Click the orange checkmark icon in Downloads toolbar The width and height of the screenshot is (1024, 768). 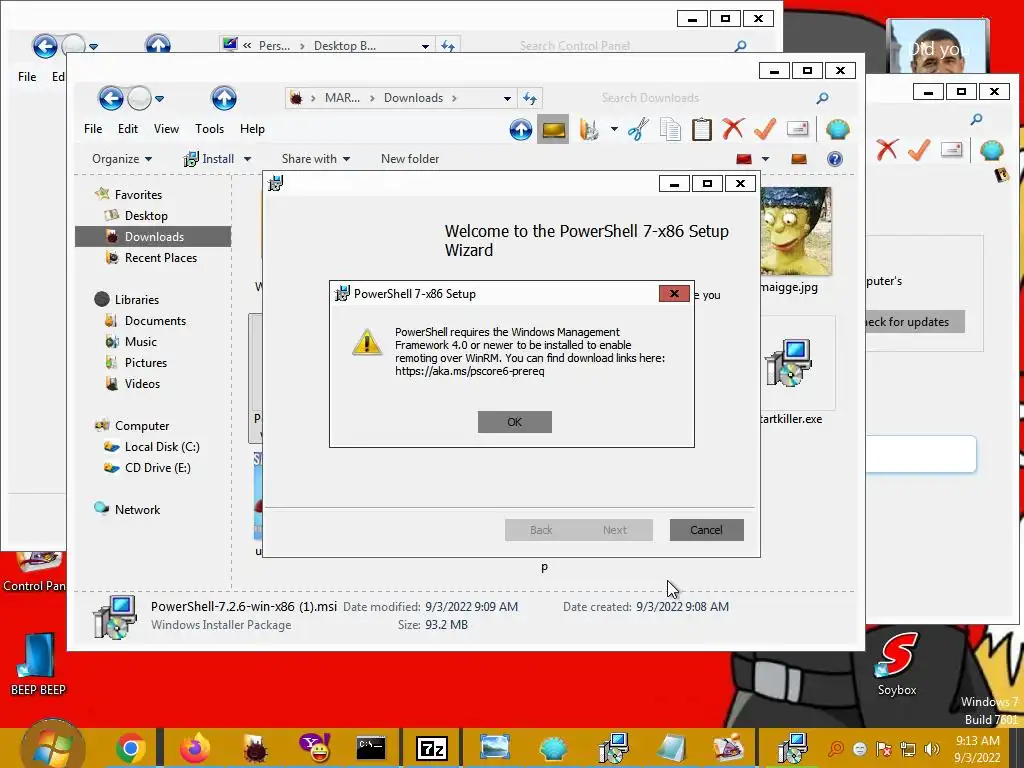[765, 129]
